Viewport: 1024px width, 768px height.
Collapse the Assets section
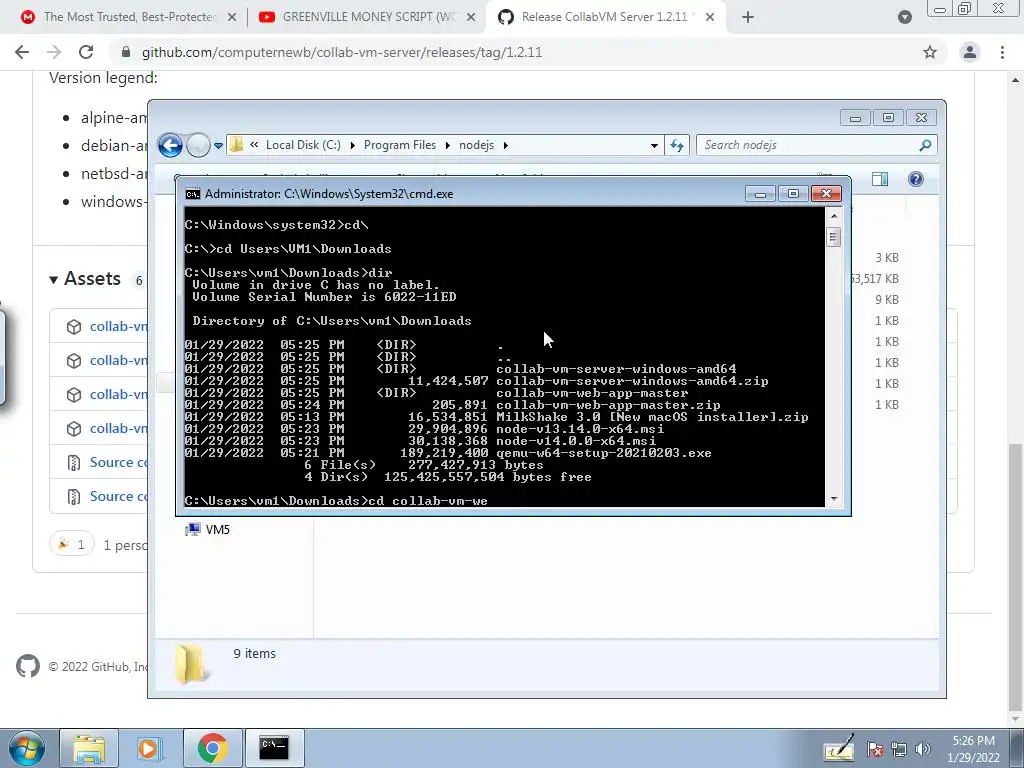point(86,279)
